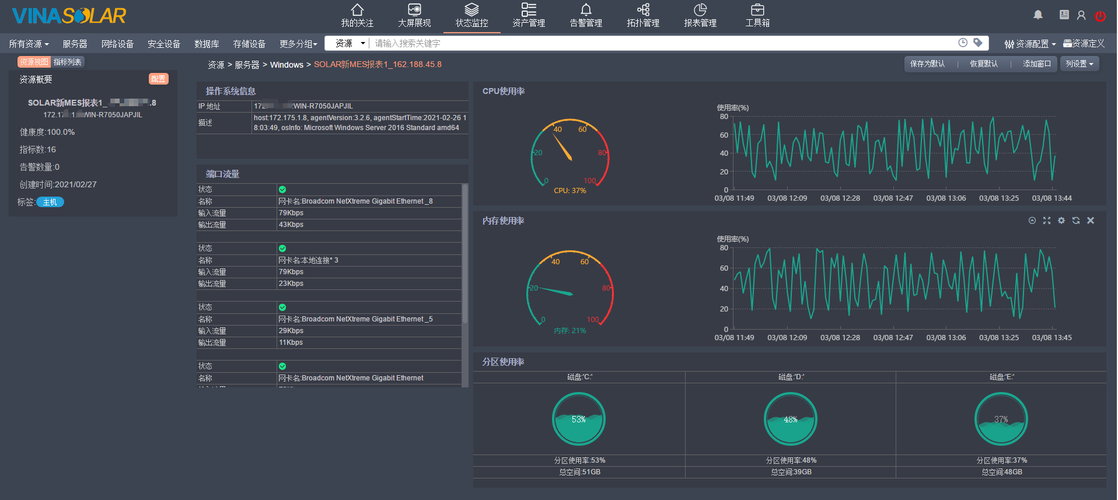Open the 报表管理 report management section
Screen dimensions: 1118x500
tap(700, 15)
